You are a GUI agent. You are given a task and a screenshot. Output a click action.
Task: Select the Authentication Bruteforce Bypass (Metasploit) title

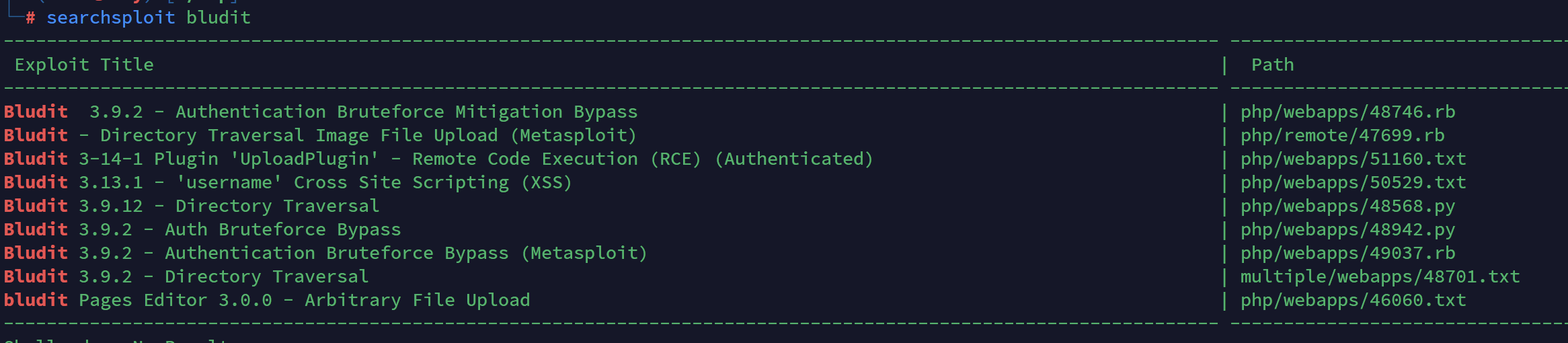pyautogui.click(x=325, y=253)
